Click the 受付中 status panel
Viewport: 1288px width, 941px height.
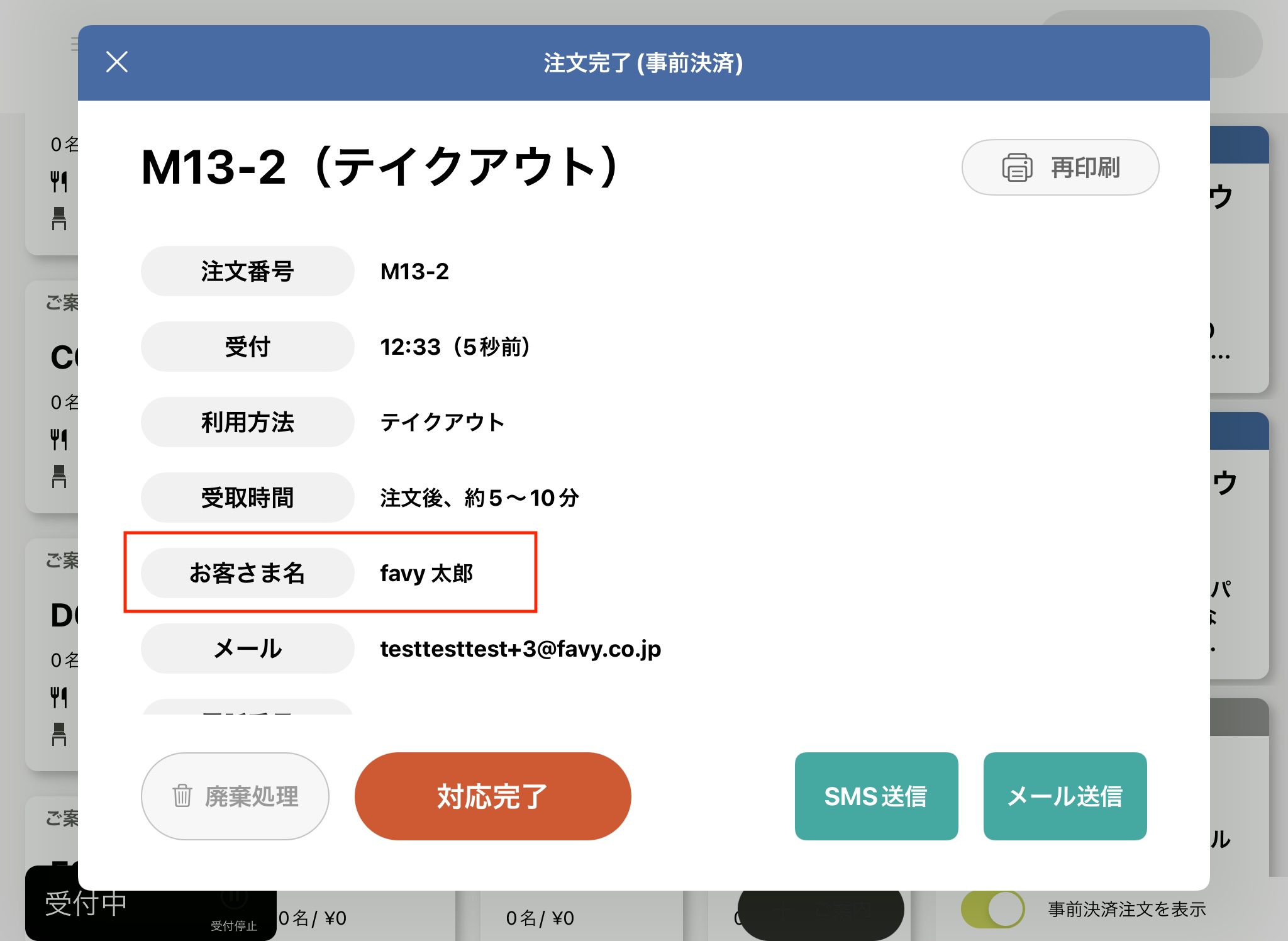[86, 904]
